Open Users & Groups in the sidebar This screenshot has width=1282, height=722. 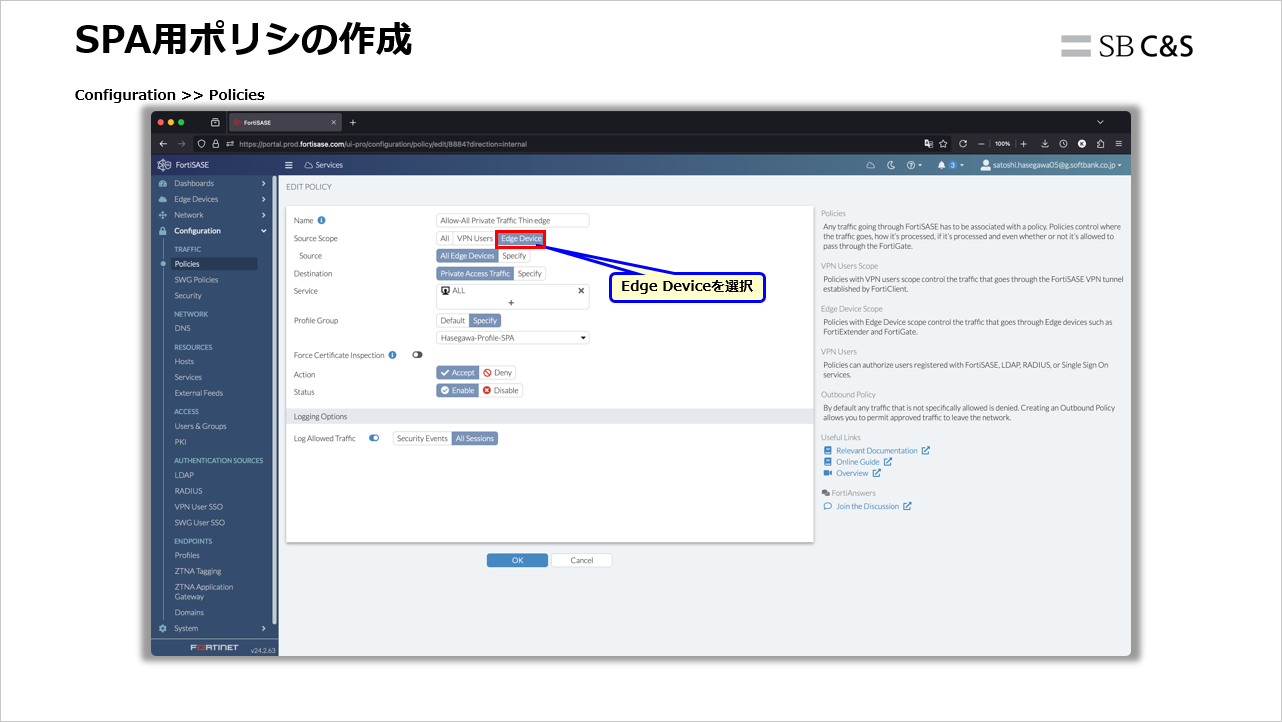(x=200, y=426)
